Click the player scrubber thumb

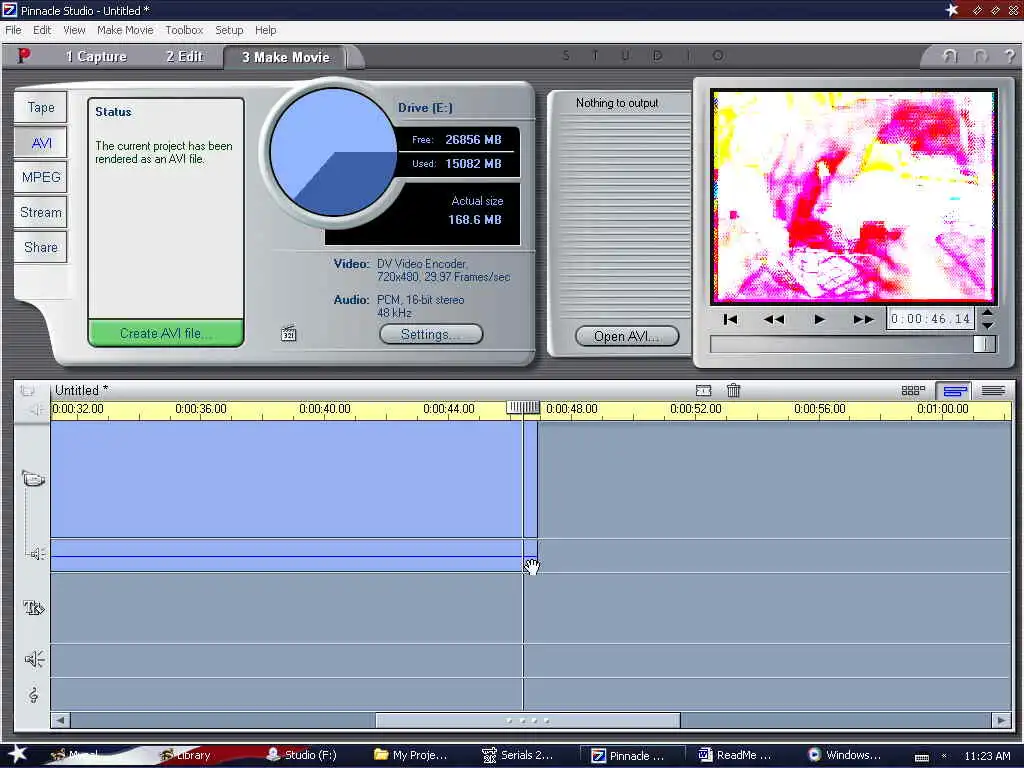pos(984,344)
